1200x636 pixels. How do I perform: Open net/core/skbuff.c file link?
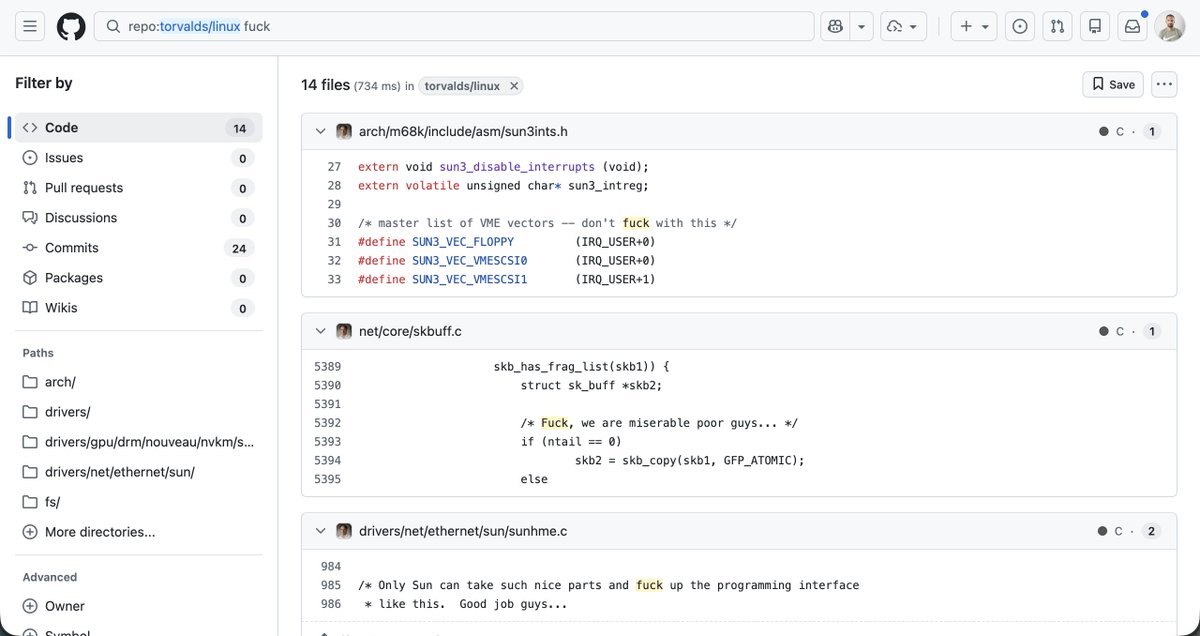[410, 331]
